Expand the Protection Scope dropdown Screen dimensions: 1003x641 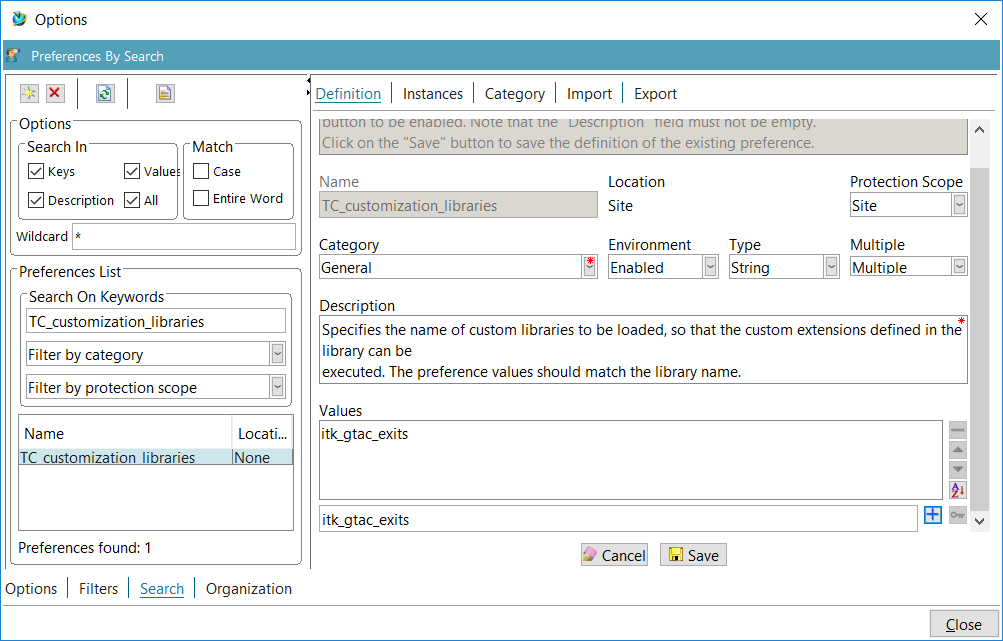tap(959, 205)
